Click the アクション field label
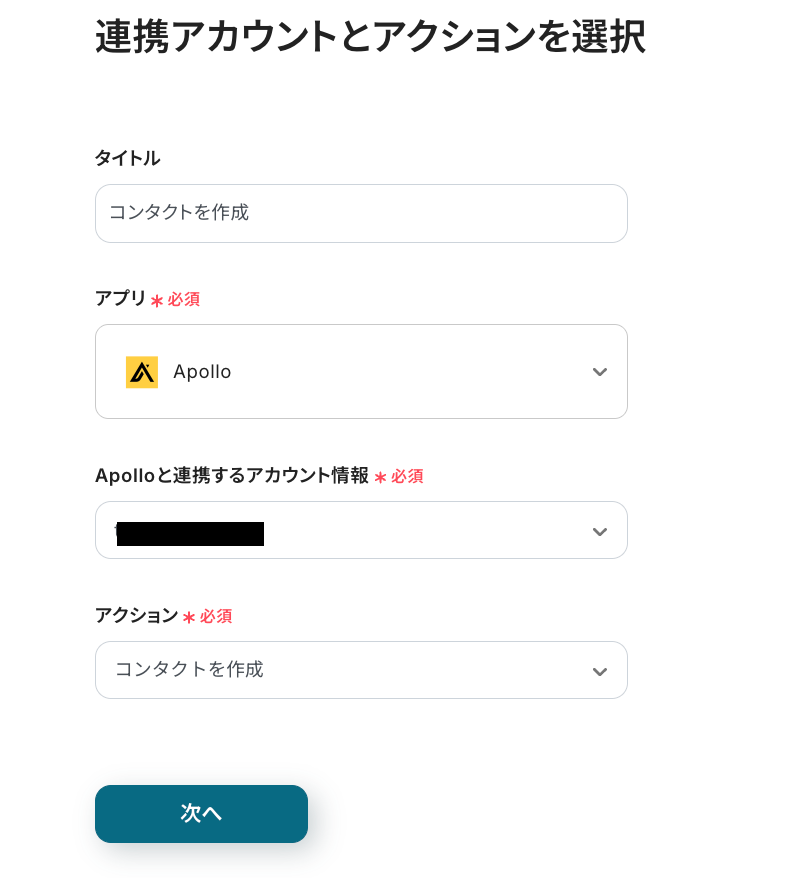 (136, 616)
